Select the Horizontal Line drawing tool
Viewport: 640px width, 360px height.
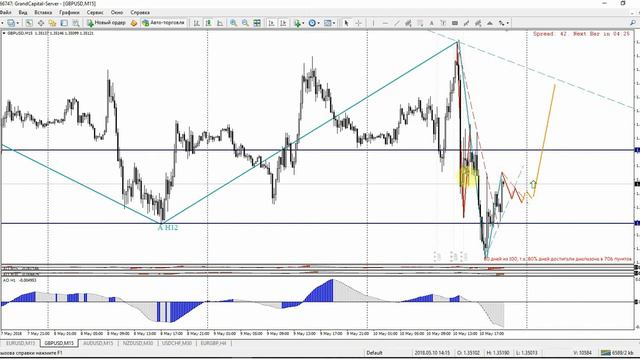[x=385, y=23]
